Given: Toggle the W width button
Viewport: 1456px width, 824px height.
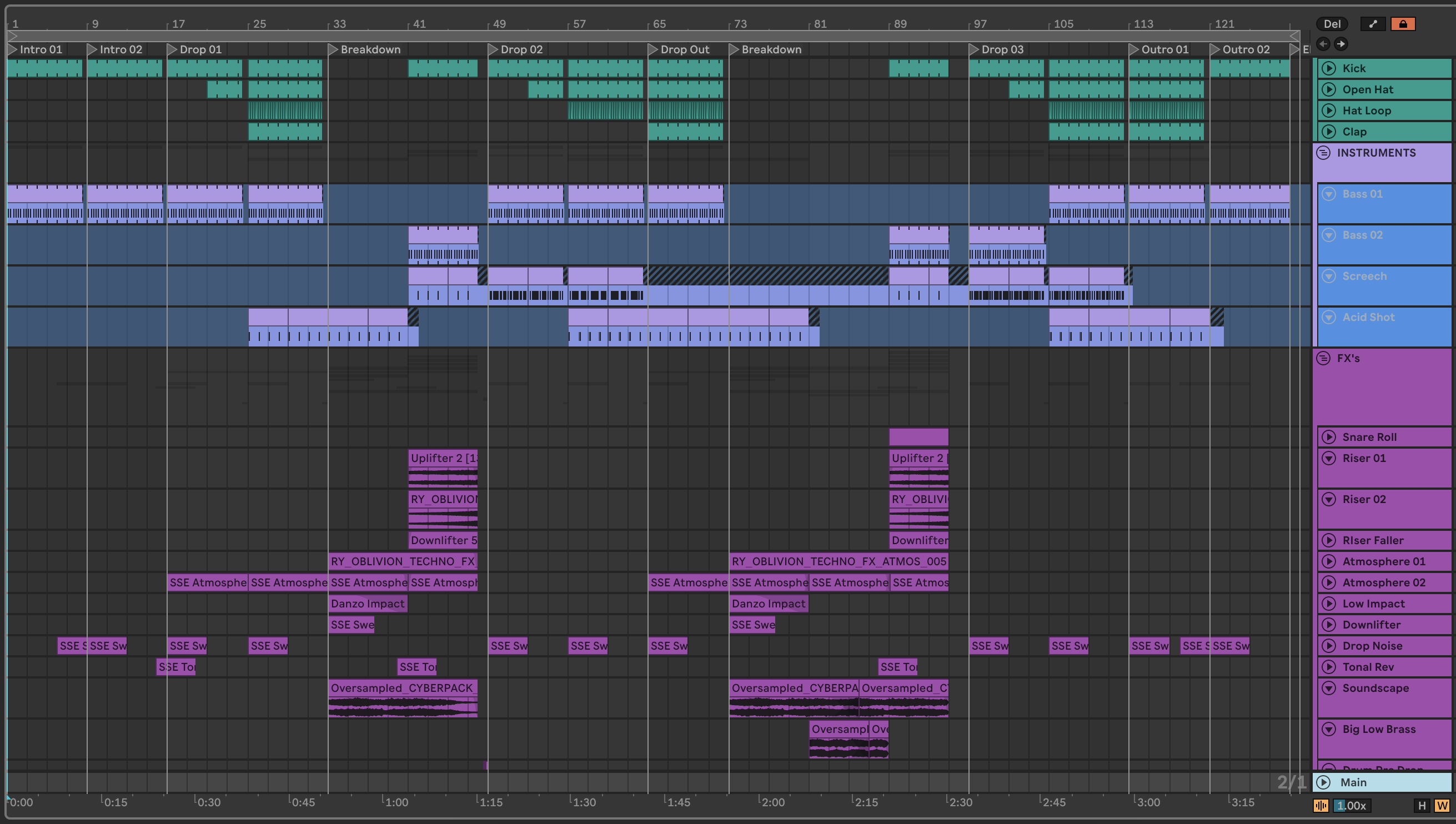Looking at the screenshot, I should (1442, 805).
